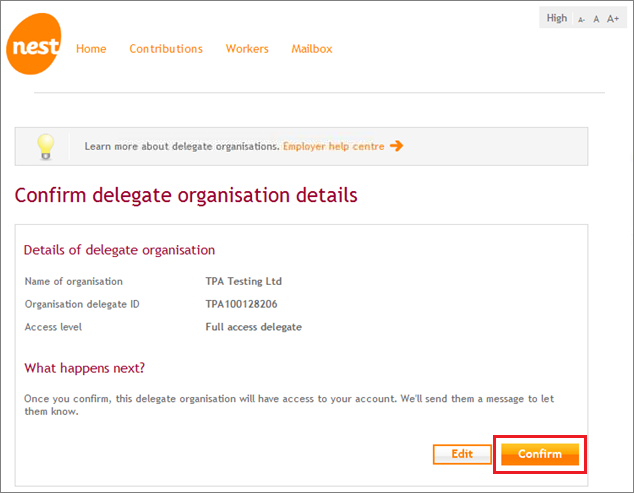Image resolution: width=634 pixels, height=493 pixels.
Task: Click the orange arrow beside help centre
Action: 397,146
